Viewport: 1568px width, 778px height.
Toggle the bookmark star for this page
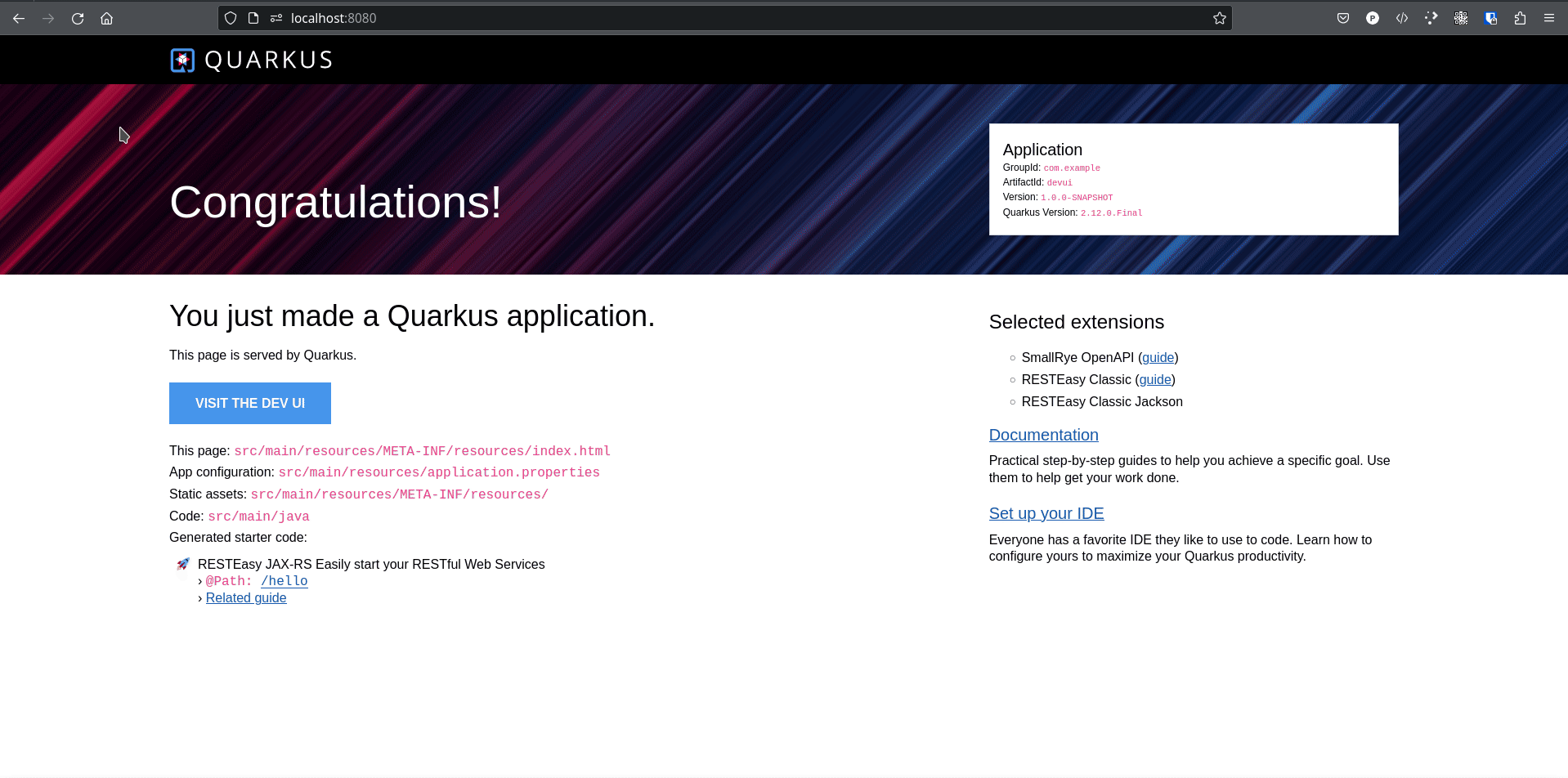click(x=1220, y=18)
